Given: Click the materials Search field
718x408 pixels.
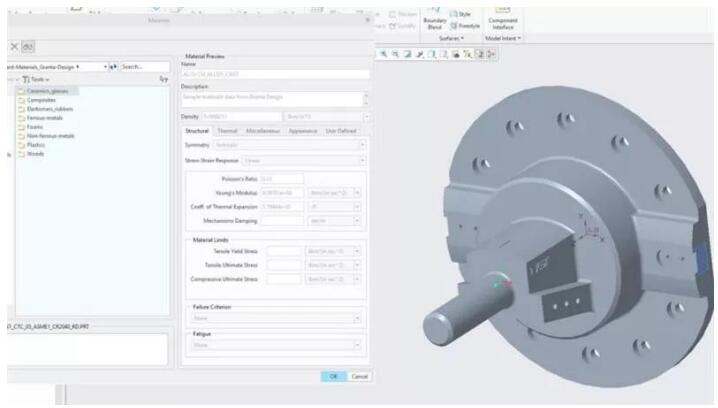Looking at the screenshot, I should tap(145, 67).
